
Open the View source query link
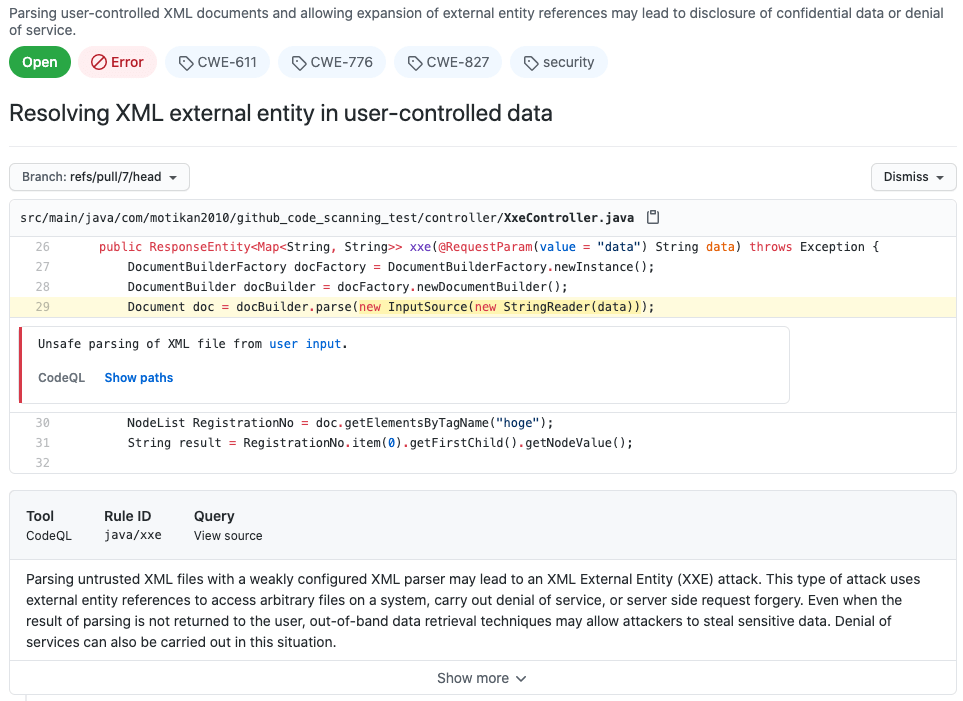(x=228, y=536)
